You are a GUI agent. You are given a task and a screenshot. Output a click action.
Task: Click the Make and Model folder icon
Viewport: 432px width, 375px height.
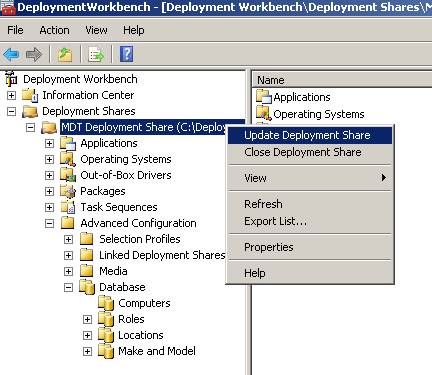pyautogui.click(x=106, y=351)
